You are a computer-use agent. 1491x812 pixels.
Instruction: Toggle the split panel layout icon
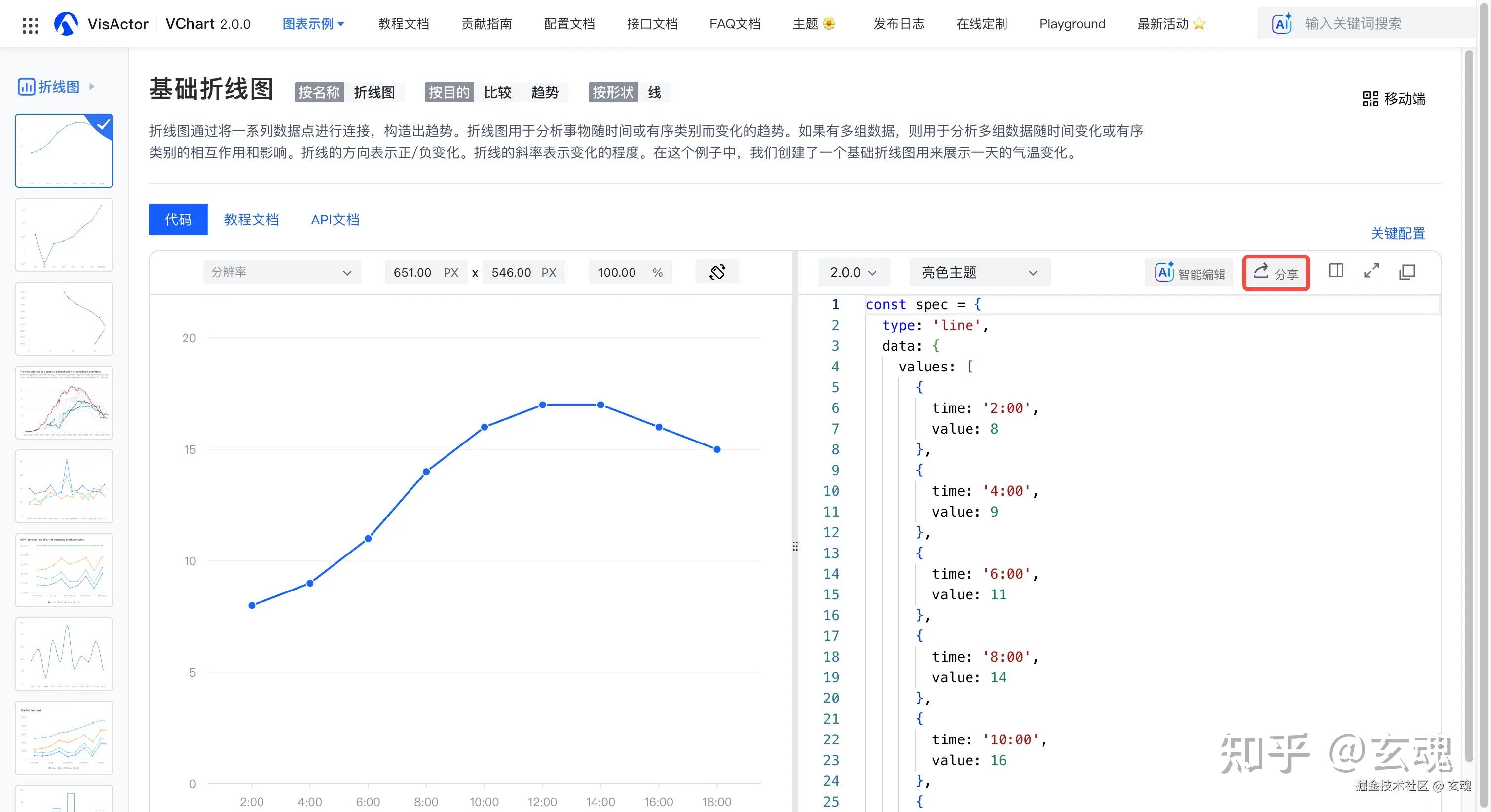(1336, 270)
